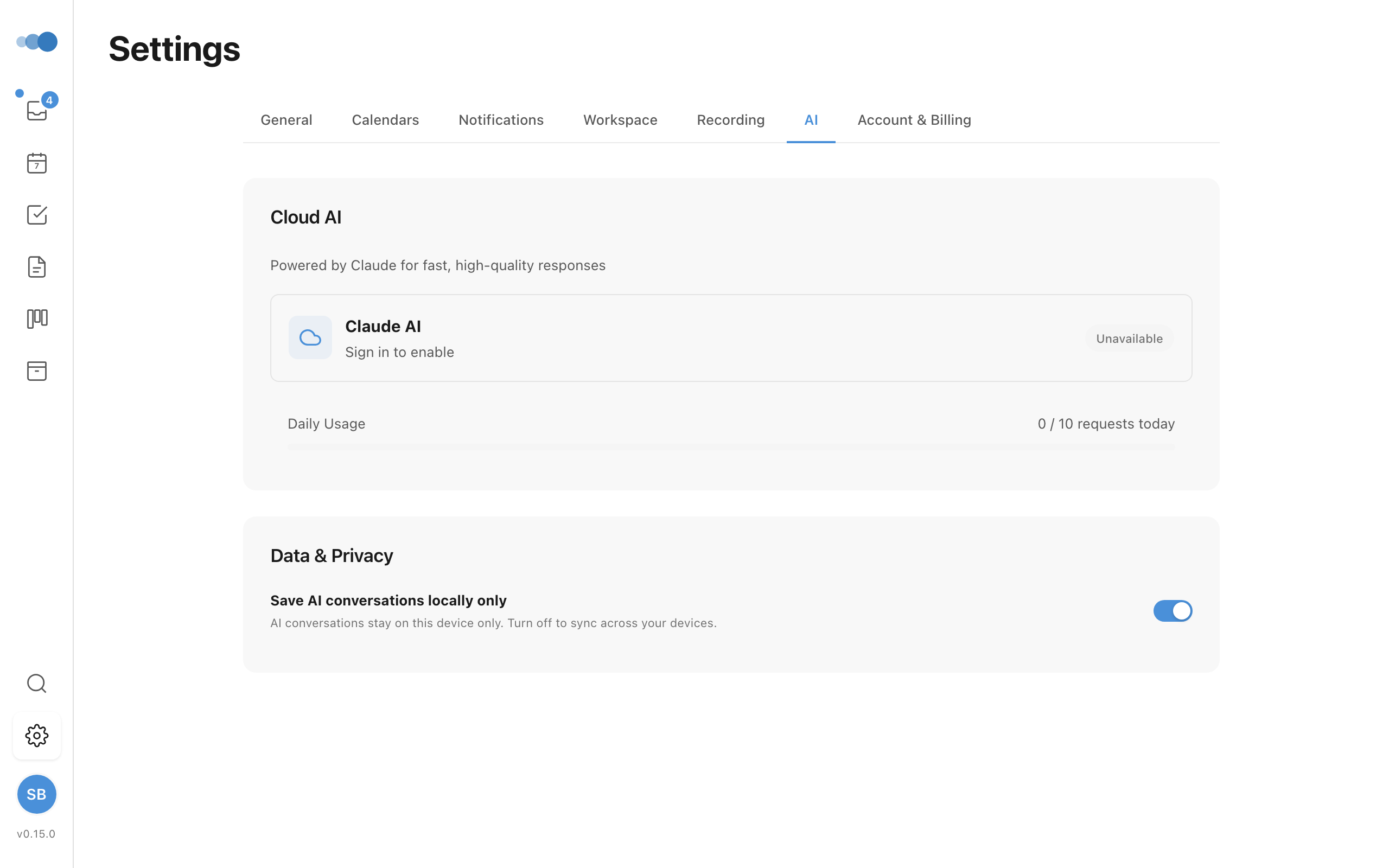Click the Unavailable status badge

tap(1129, 339)
